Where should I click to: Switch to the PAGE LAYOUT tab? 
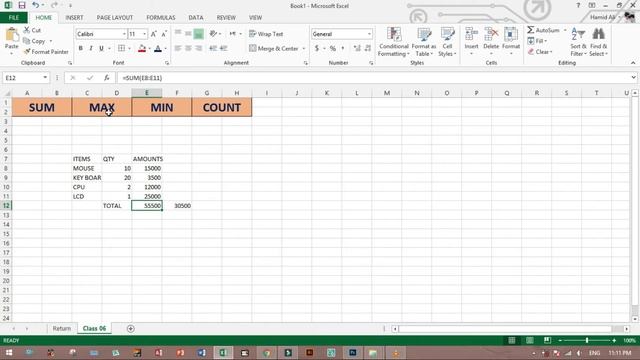click(115, 18)
